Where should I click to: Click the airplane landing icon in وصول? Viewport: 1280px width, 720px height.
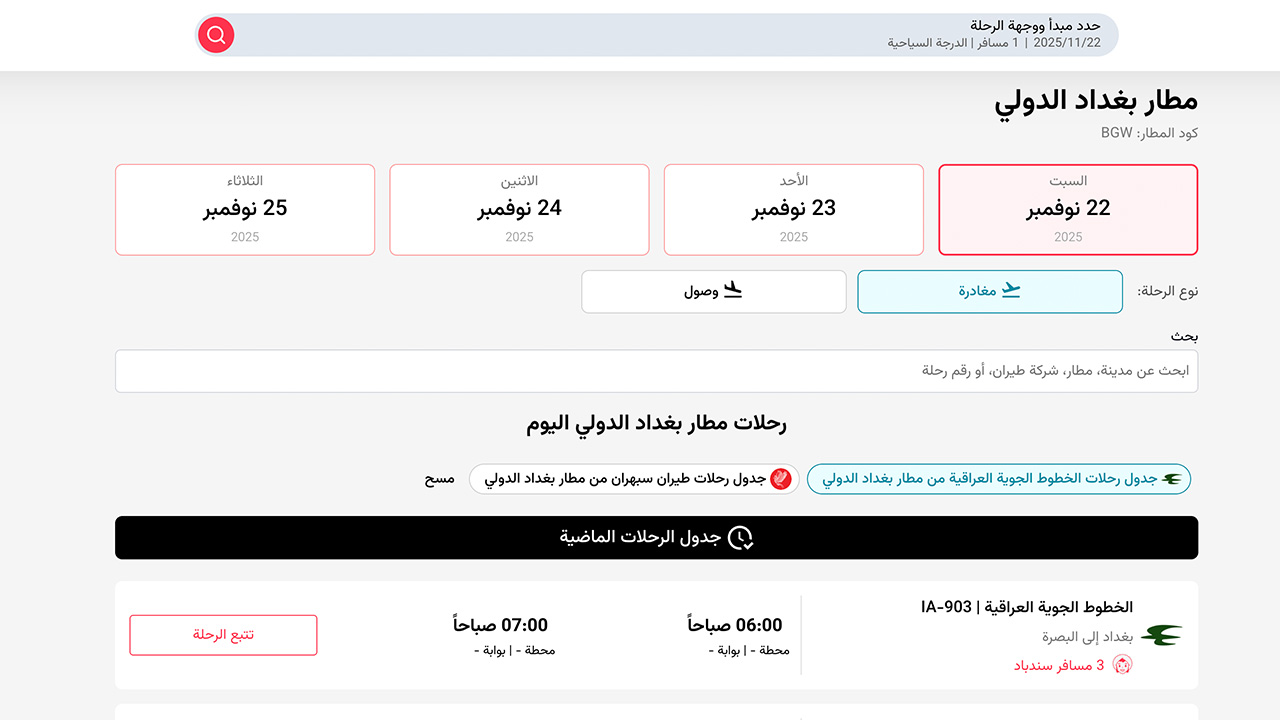tap(733, 291)
